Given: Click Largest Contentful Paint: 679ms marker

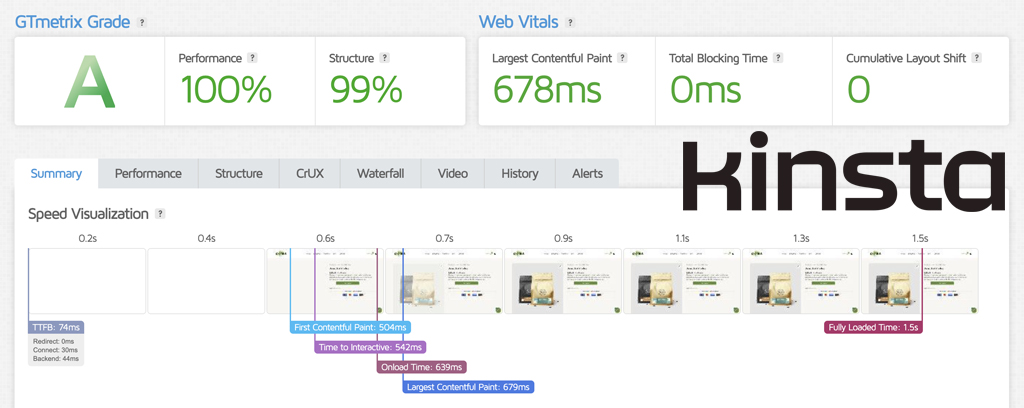Looking at the screenshot, I should coord(468,387).
